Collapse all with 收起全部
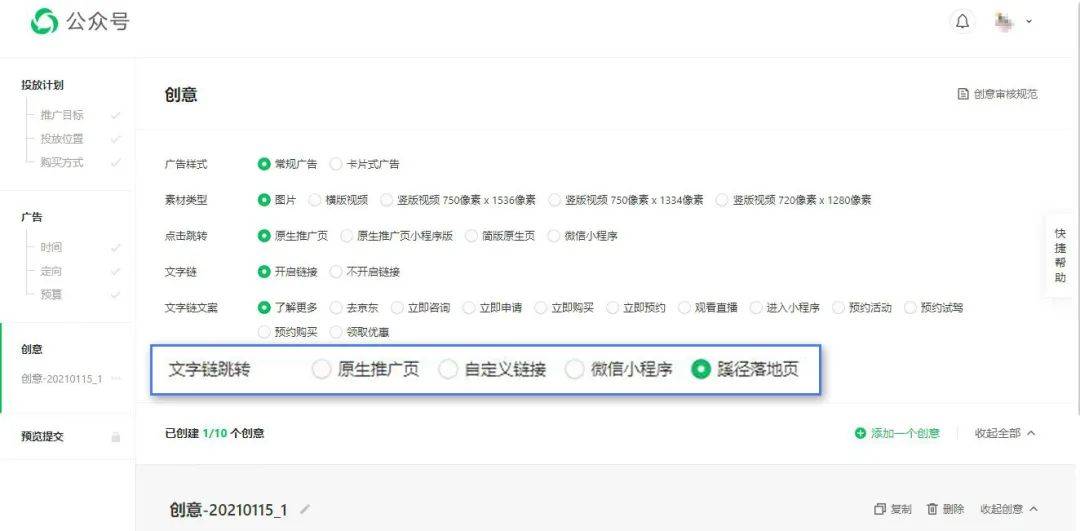Image resolution: width=1080 pixels, height=531 pixels. coord(1005,433)
